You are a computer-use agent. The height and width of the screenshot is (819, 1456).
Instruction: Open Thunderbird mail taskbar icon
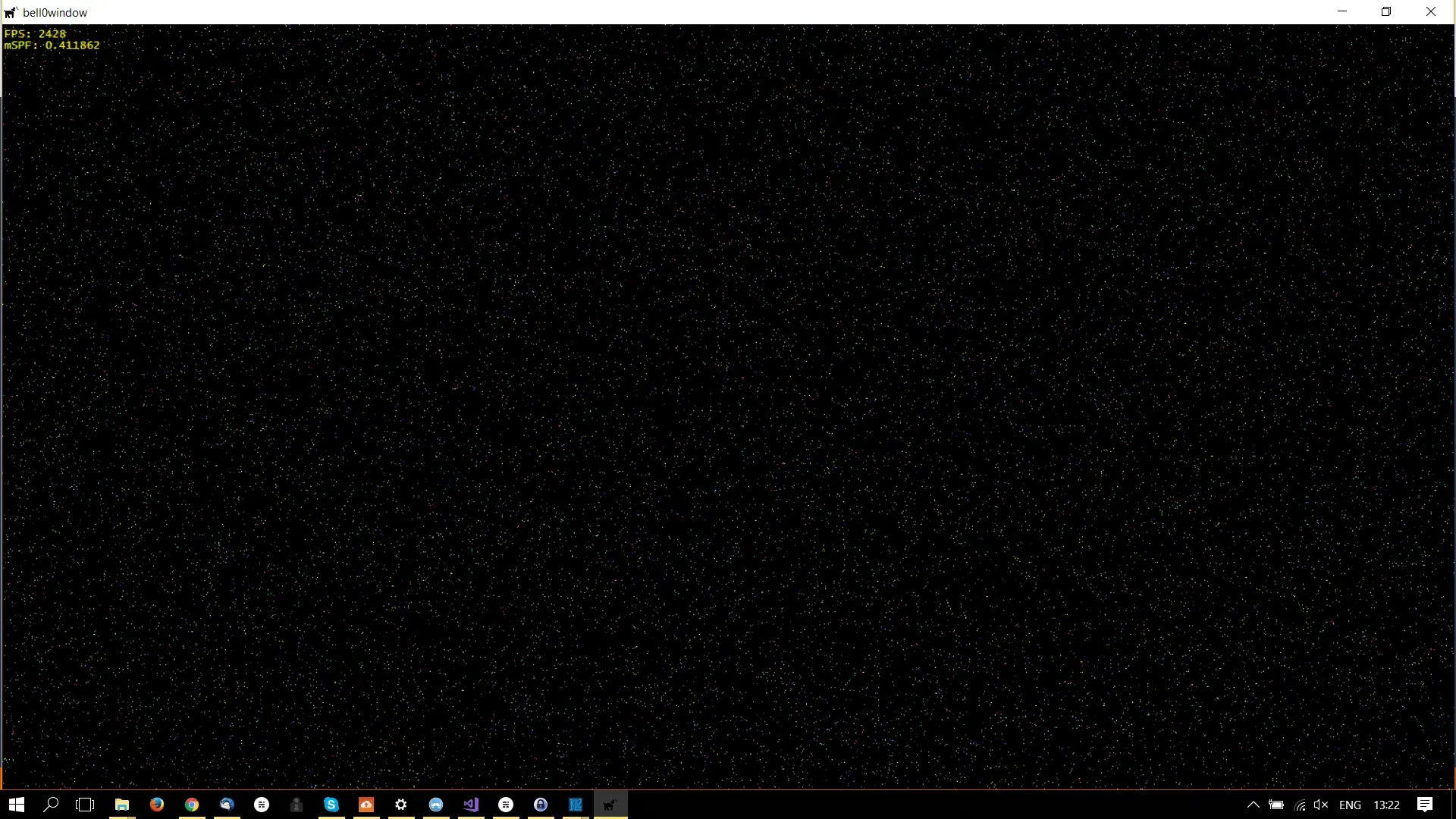pos(227,805)
